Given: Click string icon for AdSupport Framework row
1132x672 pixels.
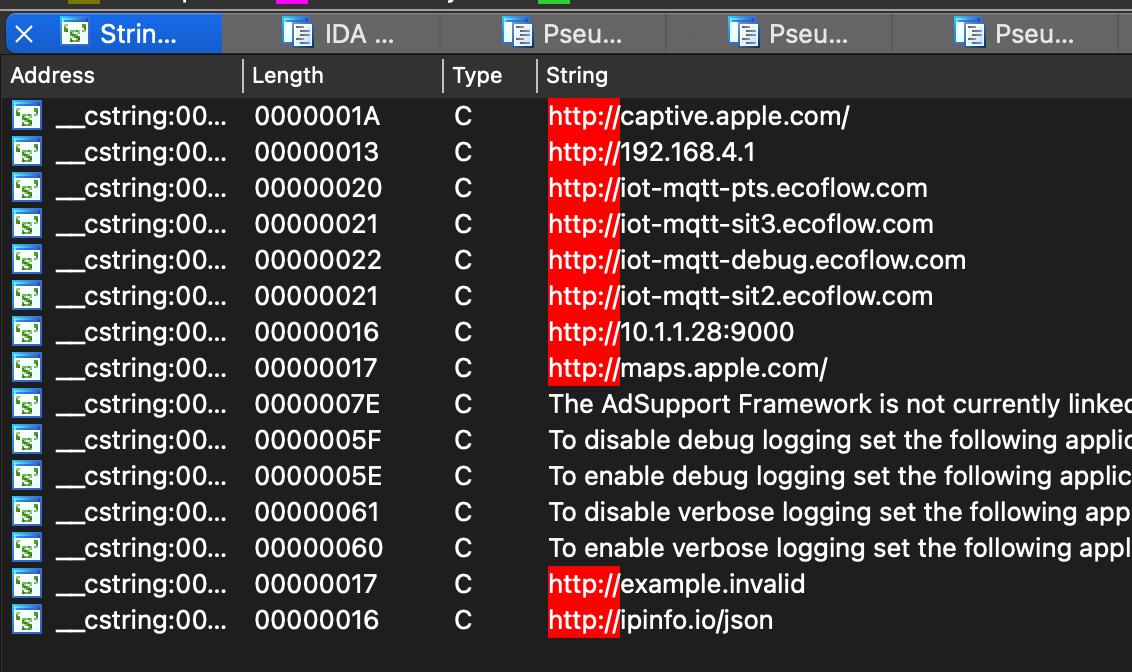Looking at the screenshot, I should pos(27,405).
